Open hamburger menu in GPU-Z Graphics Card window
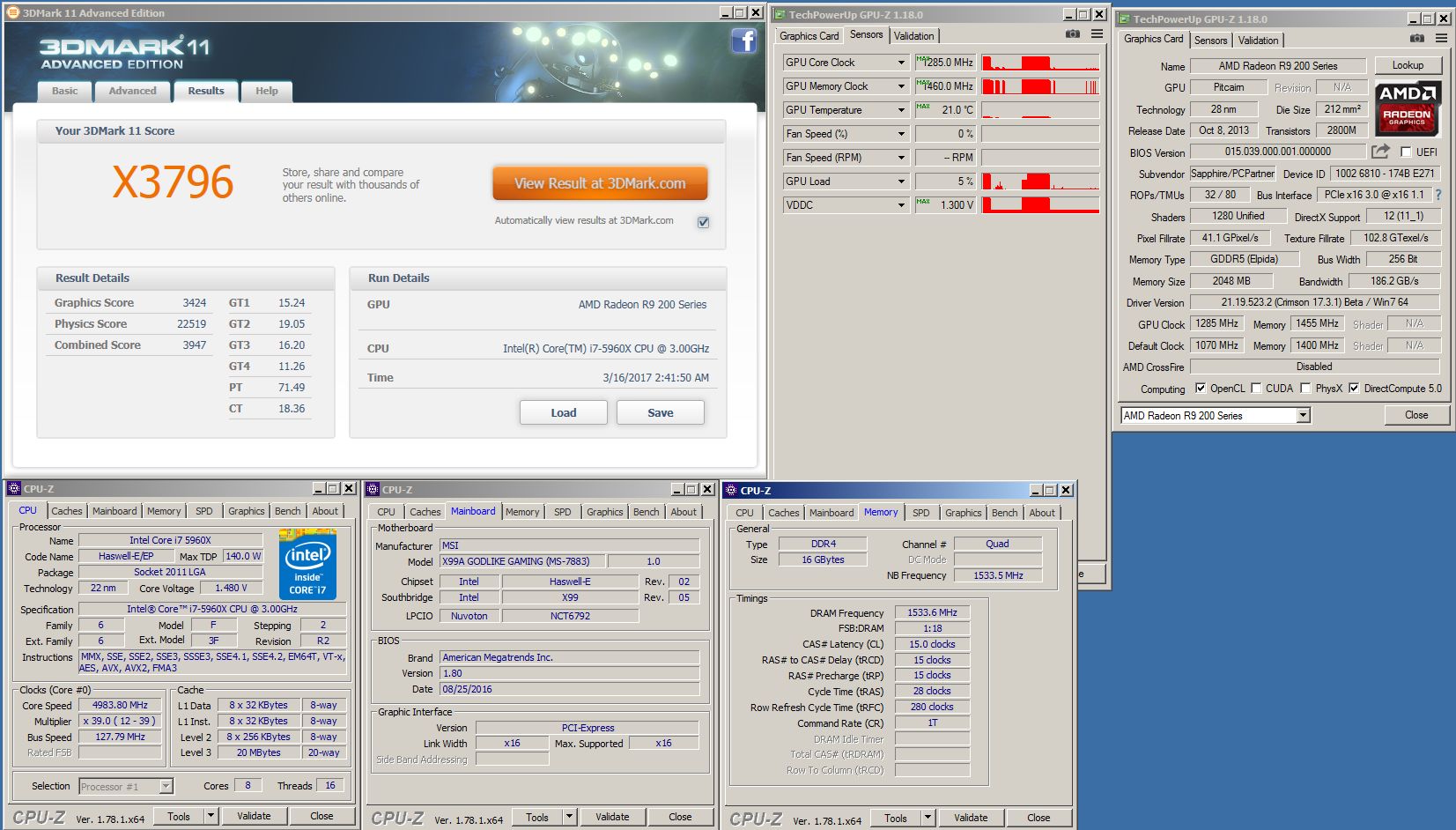The image size is (1456, 830). tap(1441, 39)
